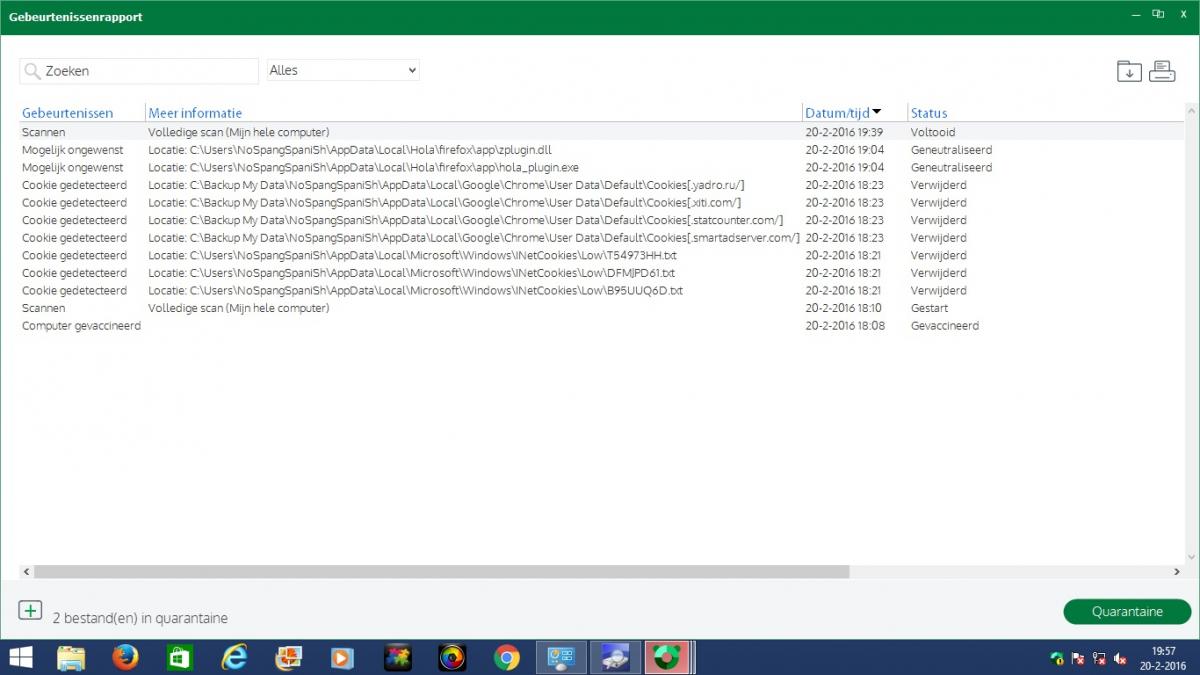The width and height of the screenshot is (1200, 675).
Task: Click the 20-2-2016 19:39 date cell
Action: pos(844,132)
